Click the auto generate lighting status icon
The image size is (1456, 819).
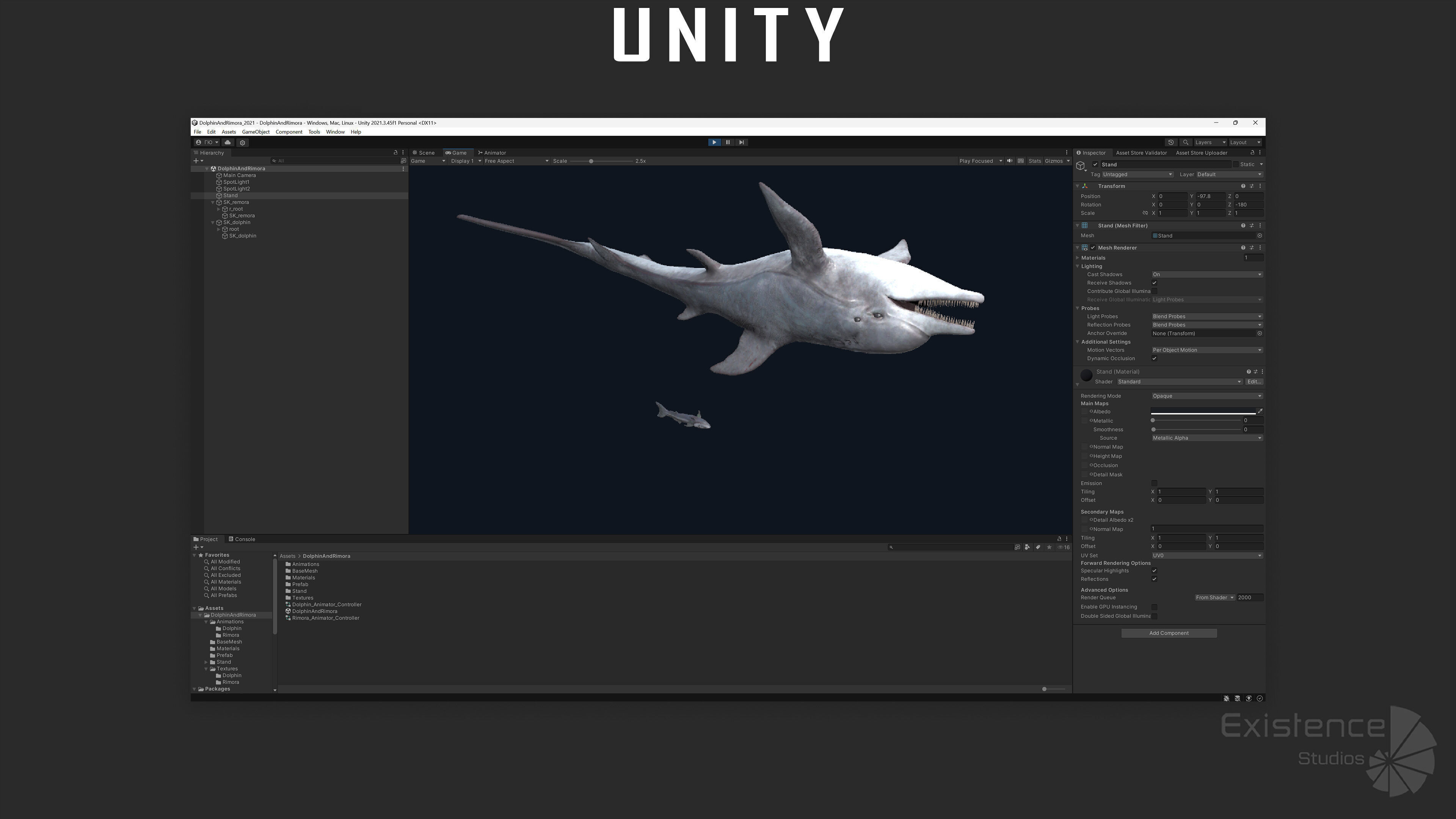[x=1249, y=698]
